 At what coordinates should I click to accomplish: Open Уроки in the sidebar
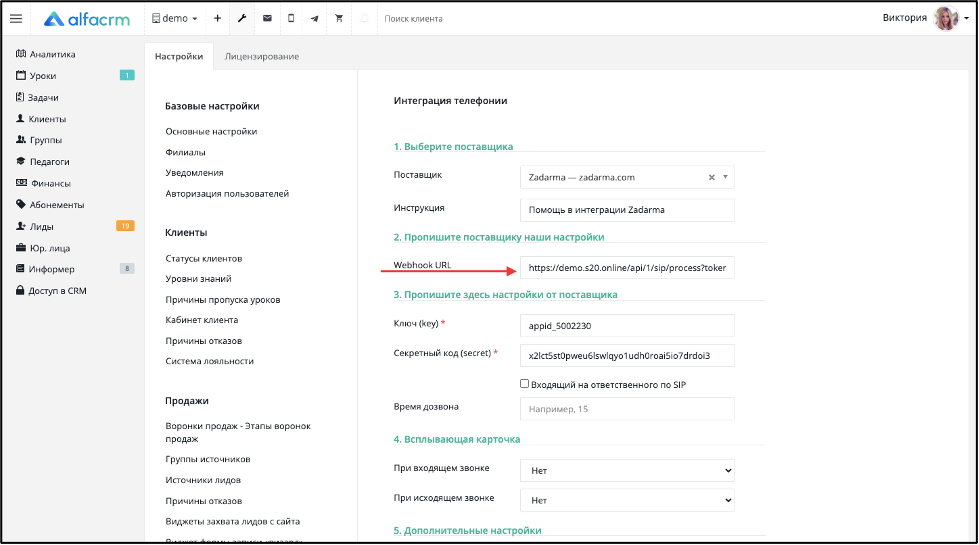tap(36, 76)
